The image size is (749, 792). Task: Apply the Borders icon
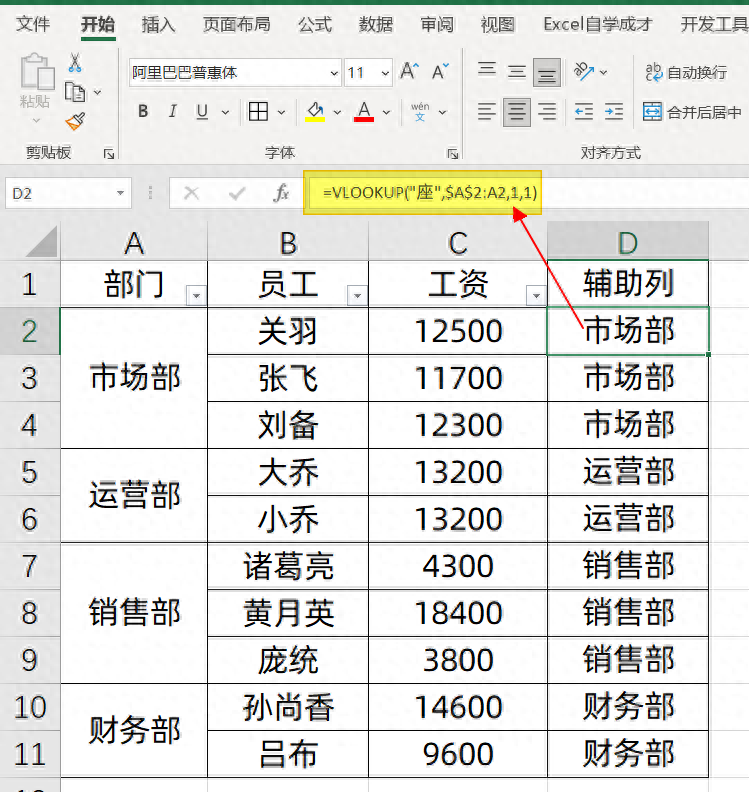pyautogui.click(x=258, y=112)
